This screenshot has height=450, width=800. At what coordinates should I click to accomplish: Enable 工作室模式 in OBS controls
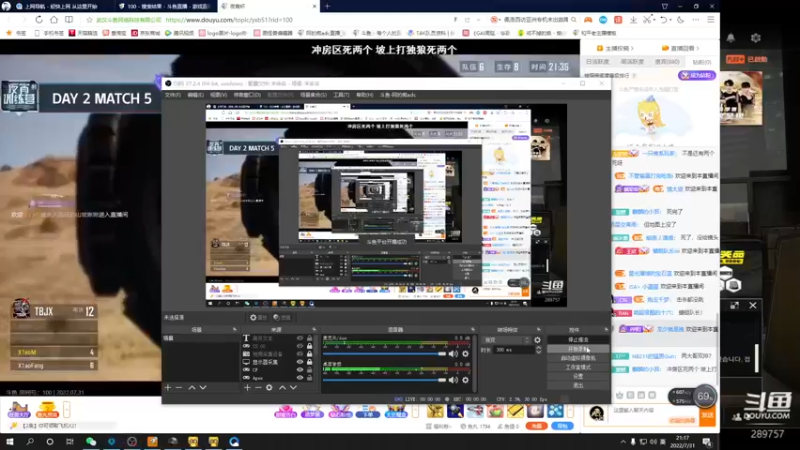[578, 367]
